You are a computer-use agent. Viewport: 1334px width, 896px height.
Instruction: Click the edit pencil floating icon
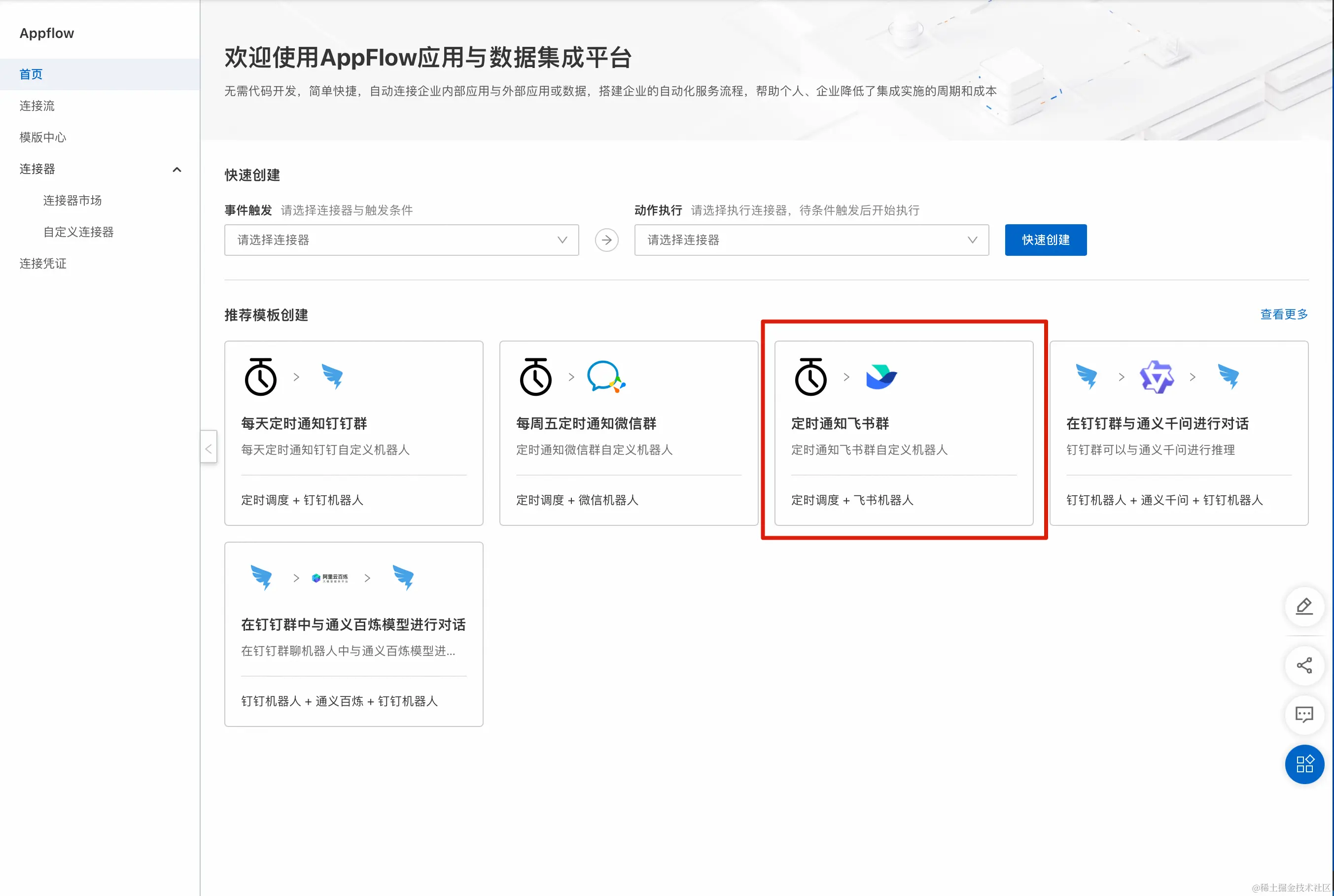[x=1304, y=606]
